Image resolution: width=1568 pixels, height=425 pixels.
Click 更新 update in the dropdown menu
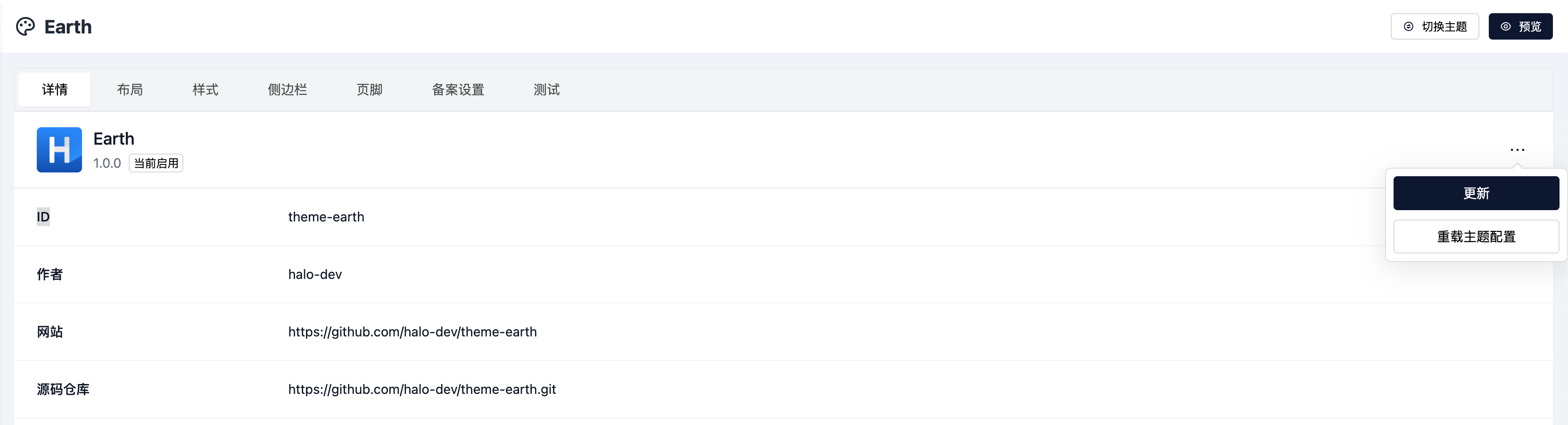pyautogui.click(x=1476, y=193)
